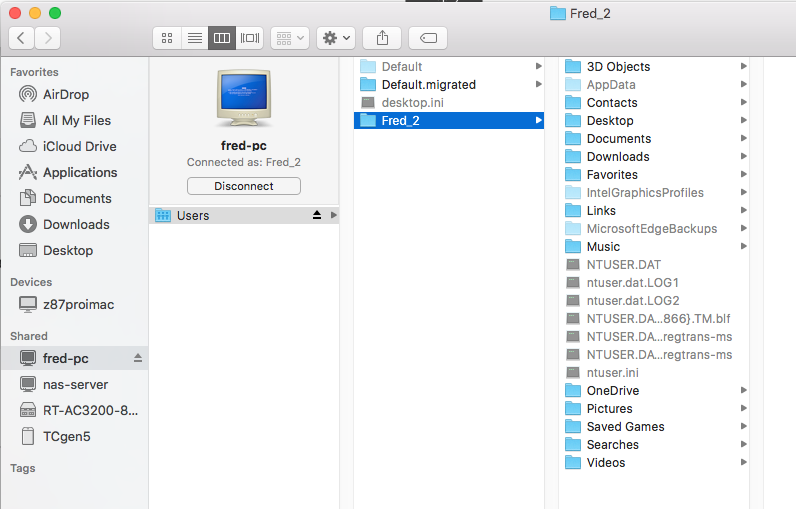Expand the Default folder arrow
This screenshot has width=796, height=509.
[x=539, y=66]
